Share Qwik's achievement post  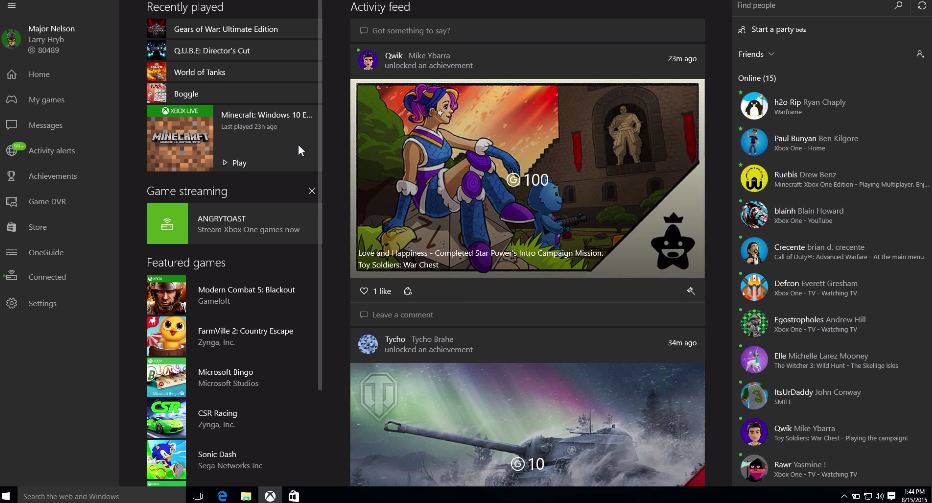(408, 291)
